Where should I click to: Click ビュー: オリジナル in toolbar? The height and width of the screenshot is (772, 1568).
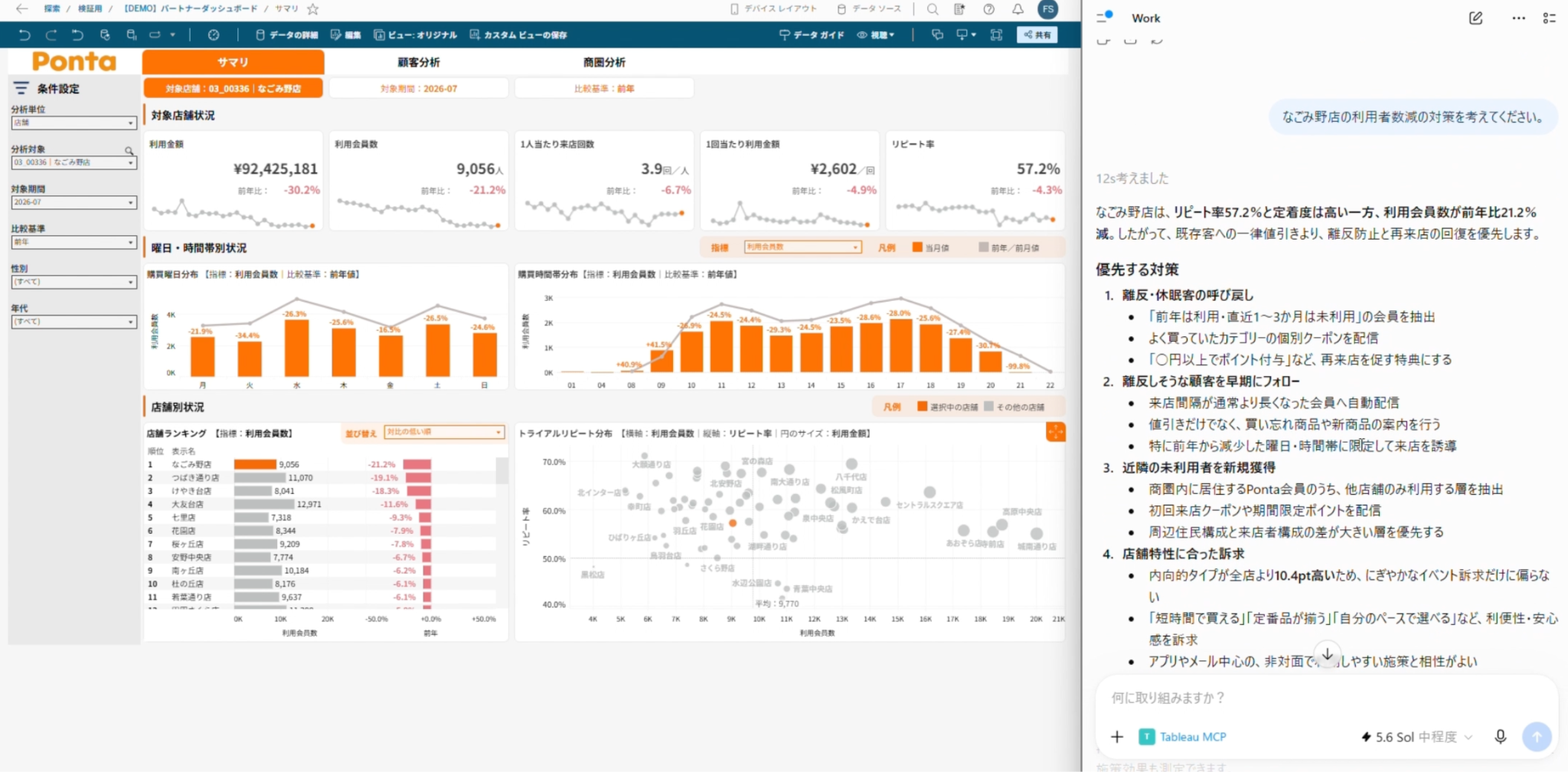pos(415,34)
